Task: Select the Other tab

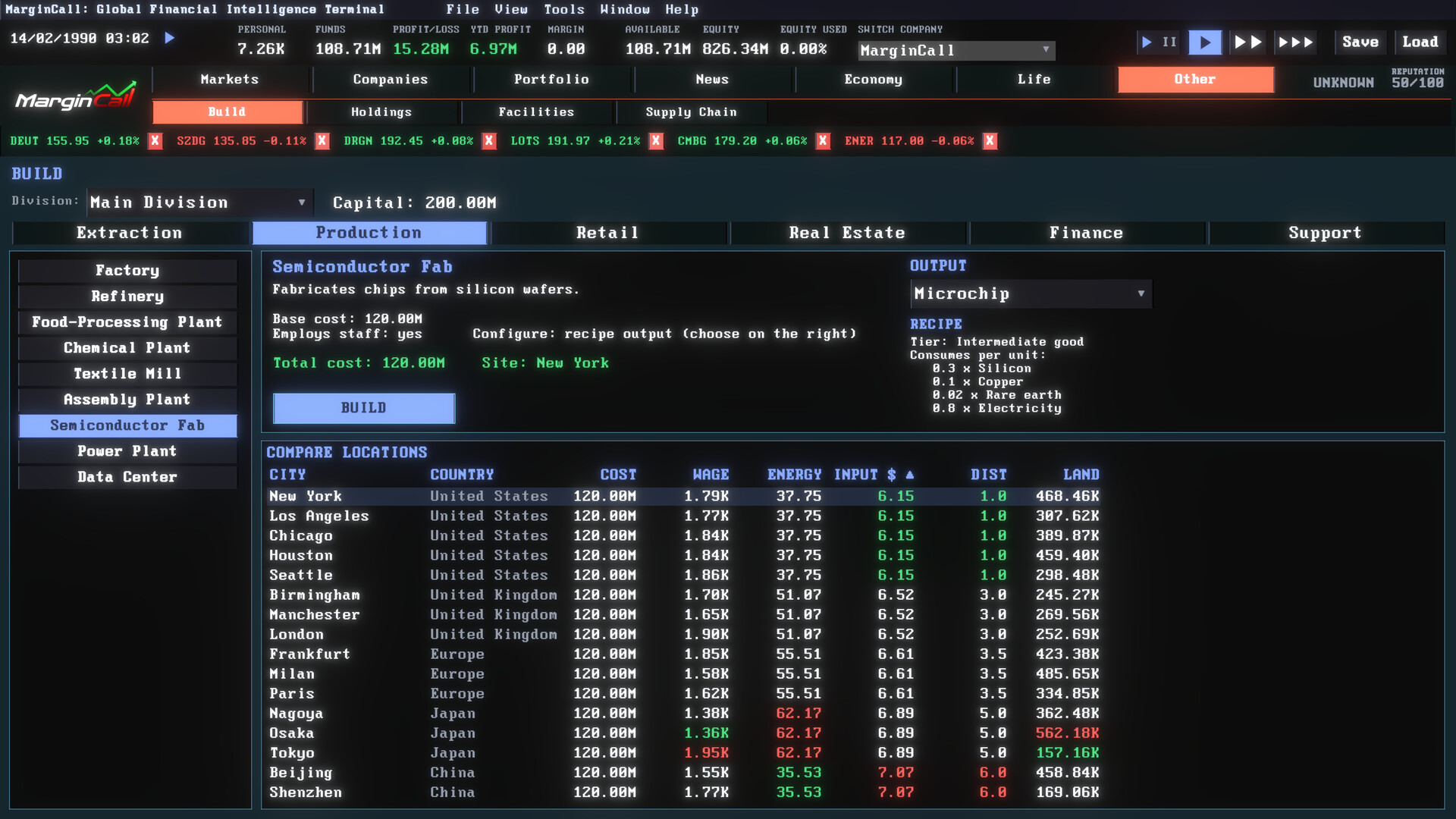Action: click(1195, 80)
